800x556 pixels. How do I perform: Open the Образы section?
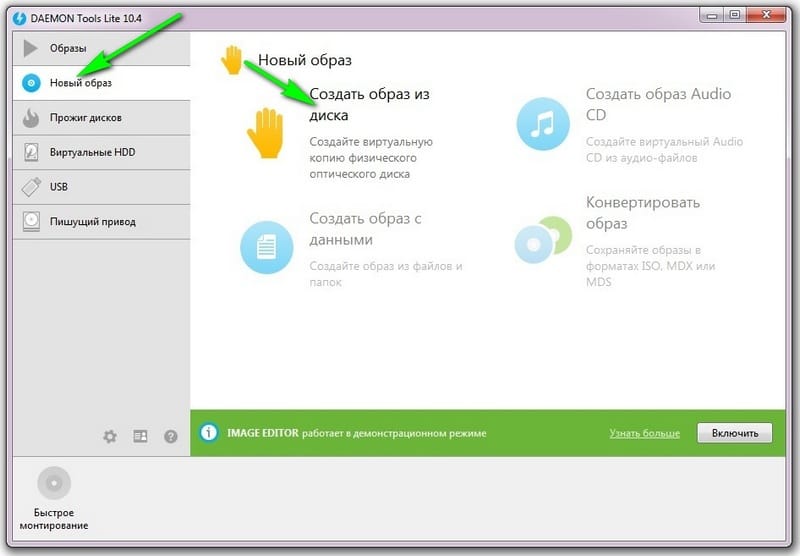tap(101, 48)
